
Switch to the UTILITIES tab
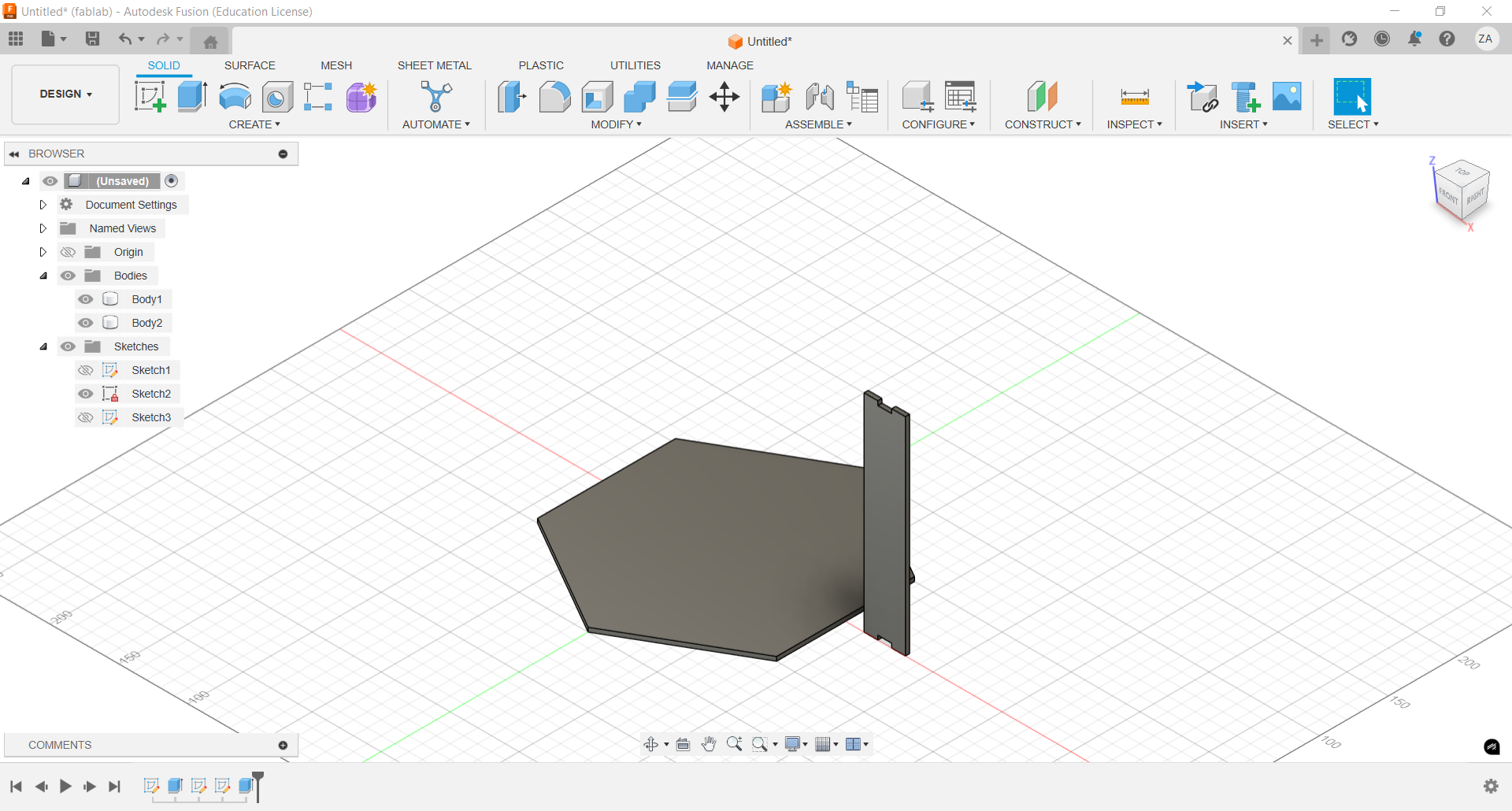tap(636, 65)
